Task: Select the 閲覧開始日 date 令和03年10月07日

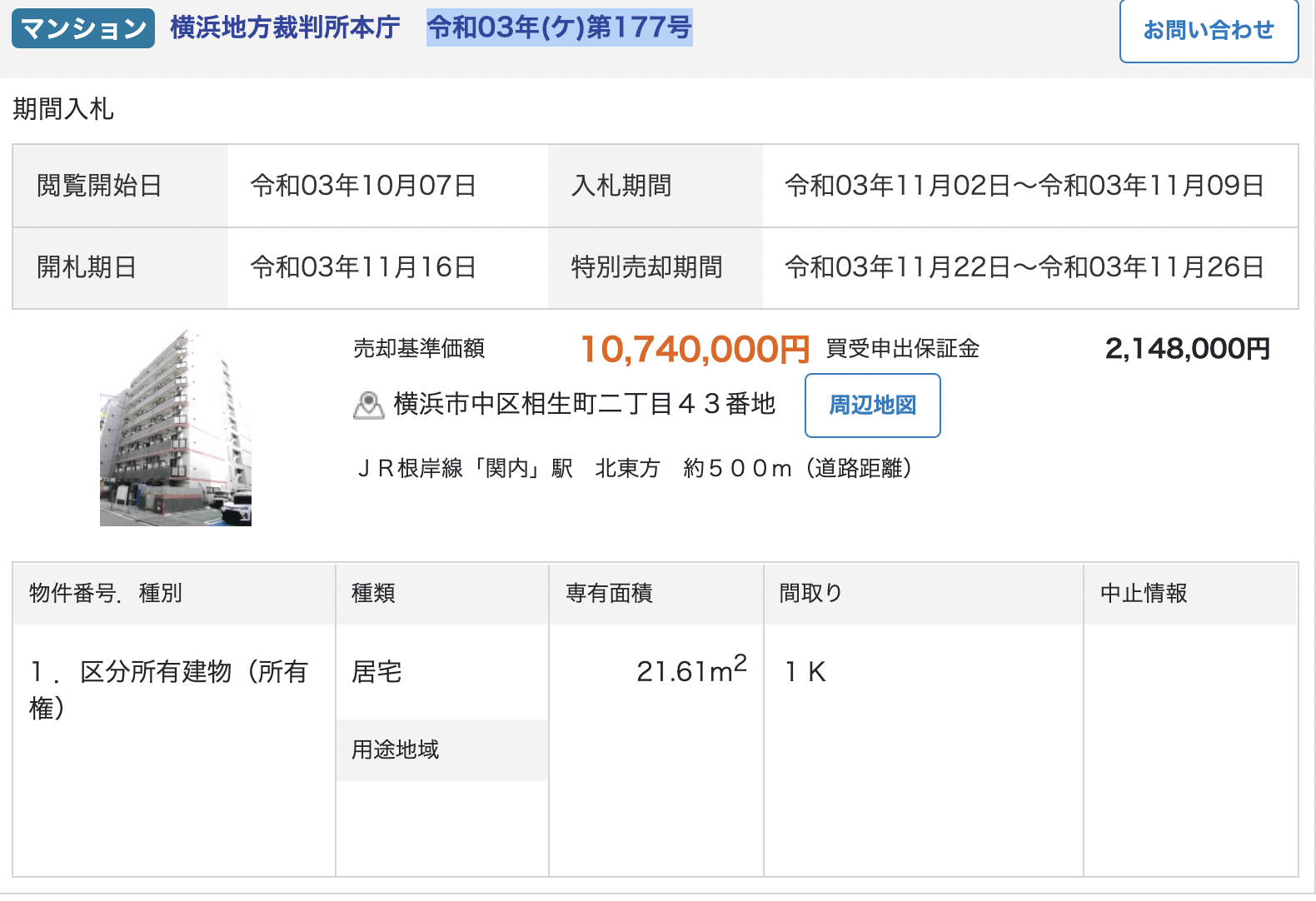Action: (363, 186)
